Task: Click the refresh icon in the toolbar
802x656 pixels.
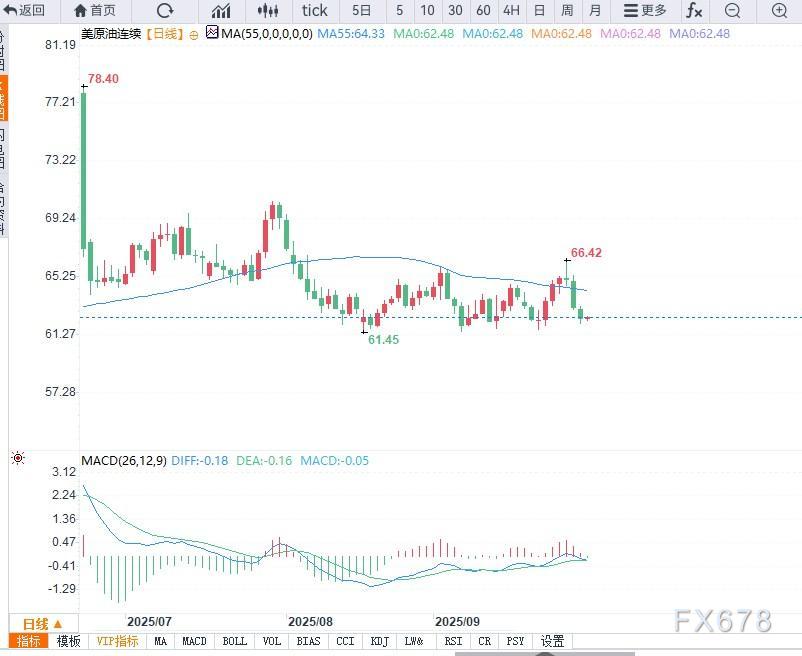Action: [x=164, y=11]
